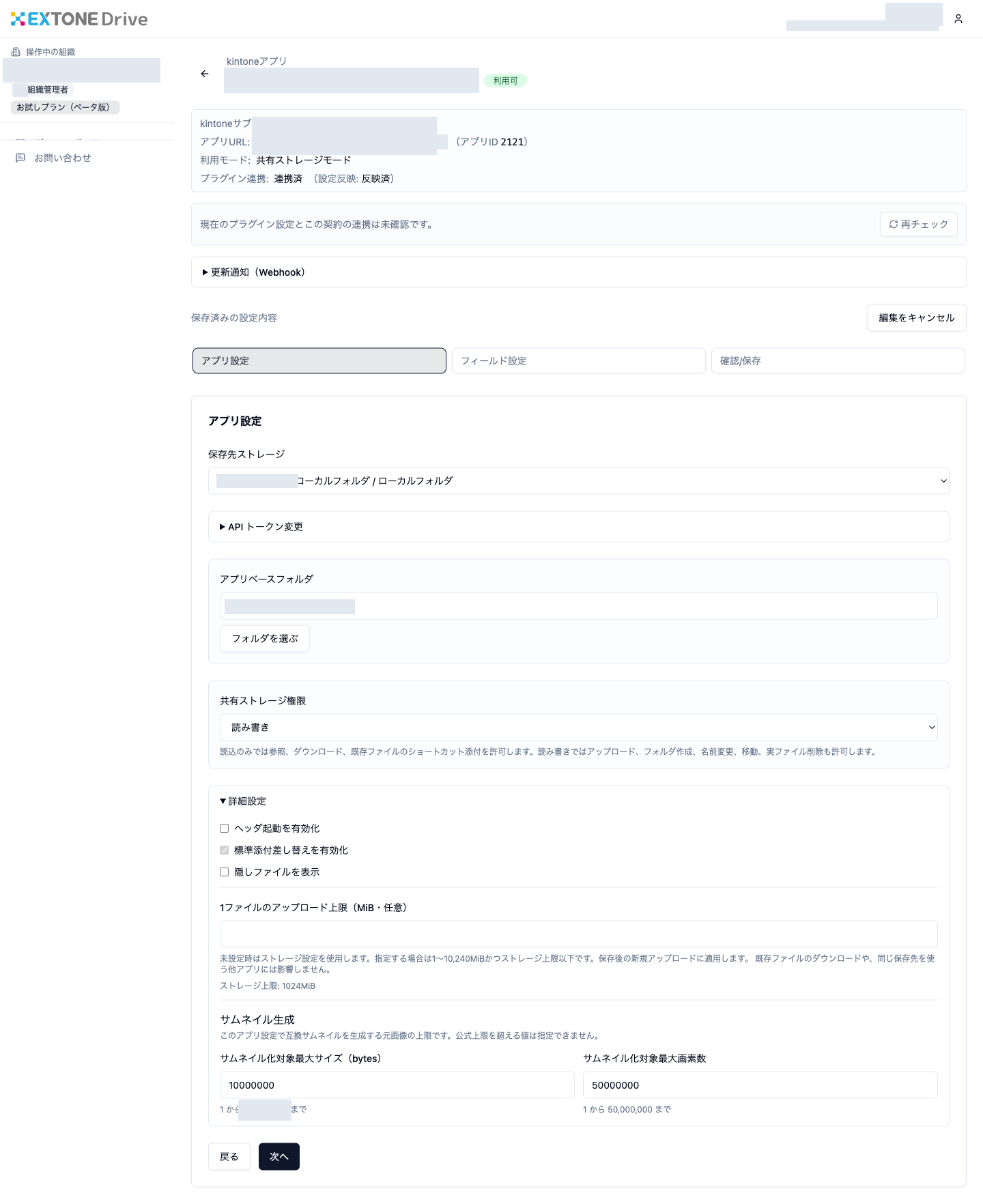Click the 操作中の組織 building icon

point(16,52)
